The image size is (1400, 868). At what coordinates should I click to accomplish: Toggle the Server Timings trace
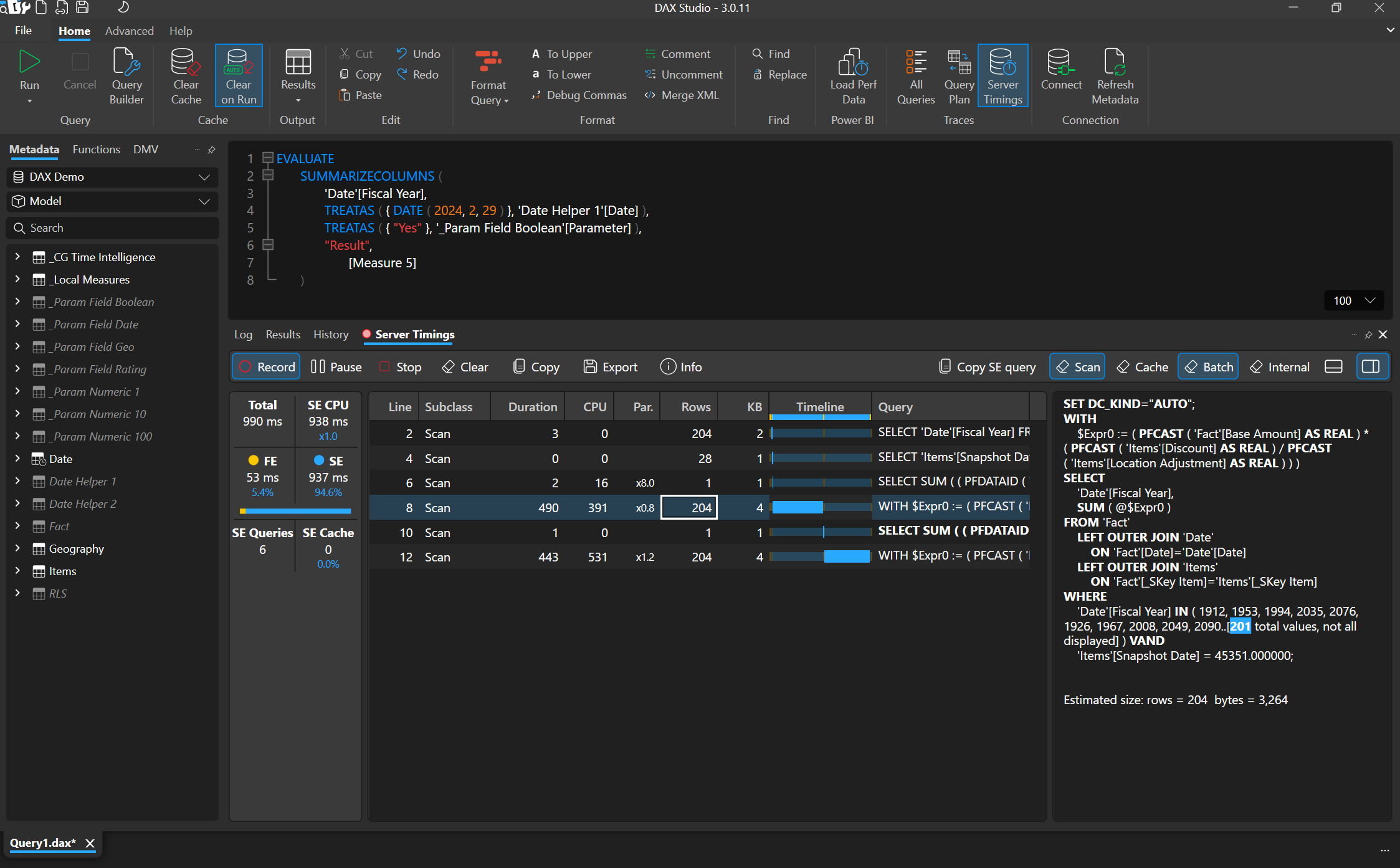point(1002,75)
